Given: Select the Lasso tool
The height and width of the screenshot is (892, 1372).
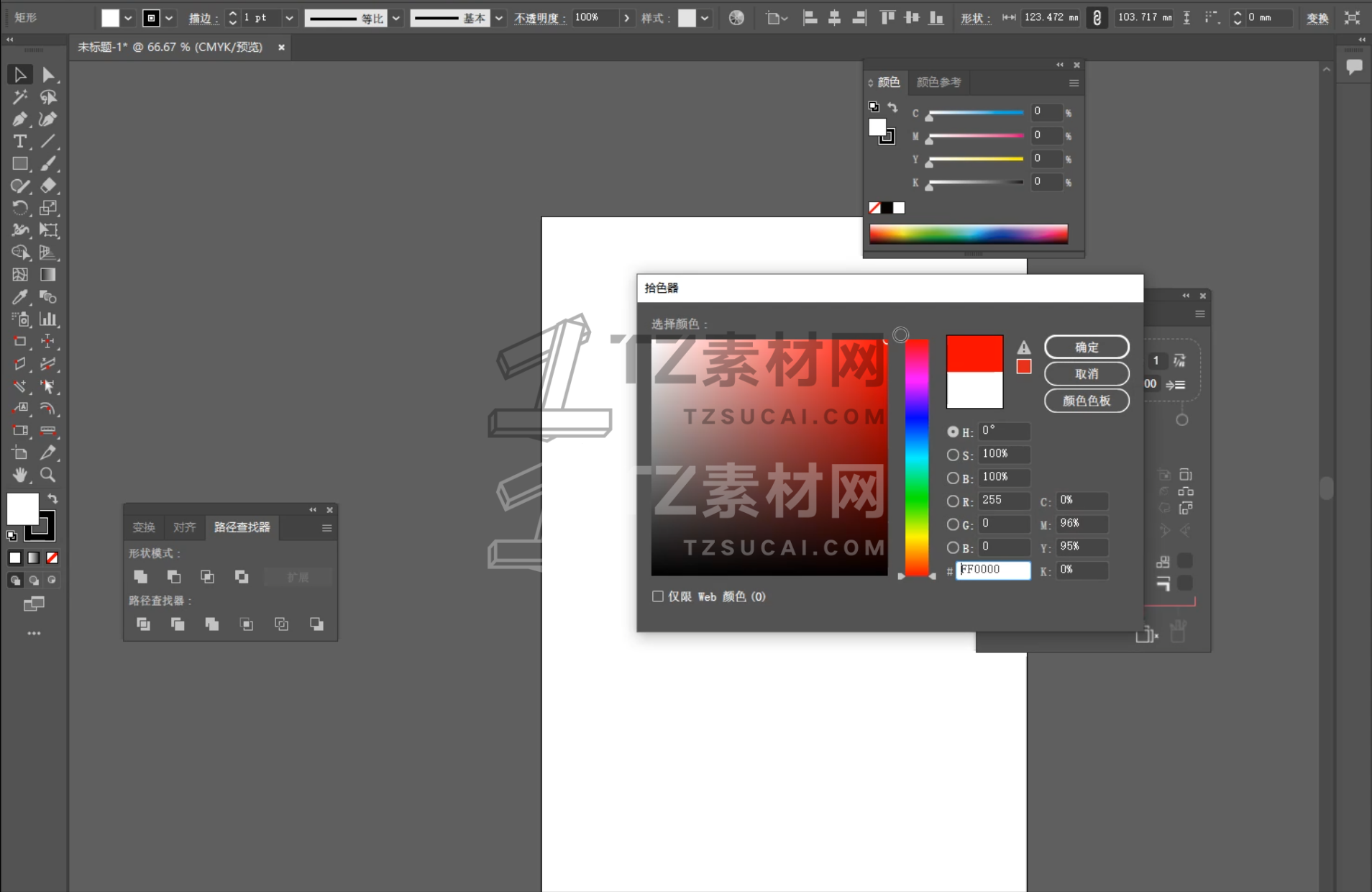Looking at the screenshot, I should [48, 96].
